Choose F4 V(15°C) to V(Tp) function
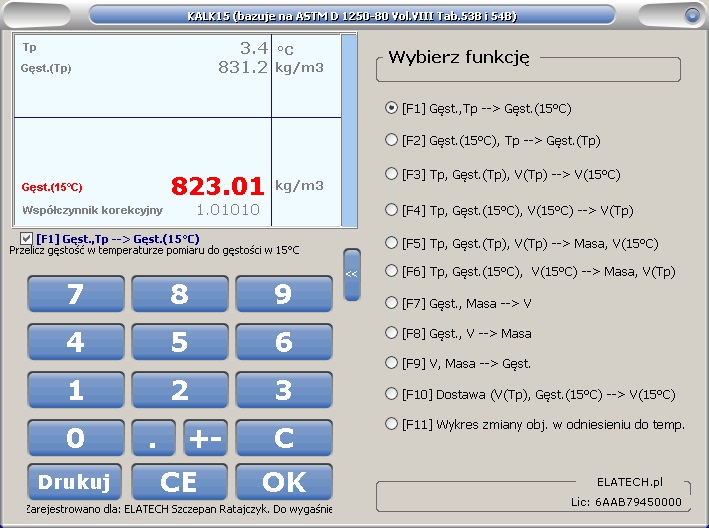 (509, 210)
